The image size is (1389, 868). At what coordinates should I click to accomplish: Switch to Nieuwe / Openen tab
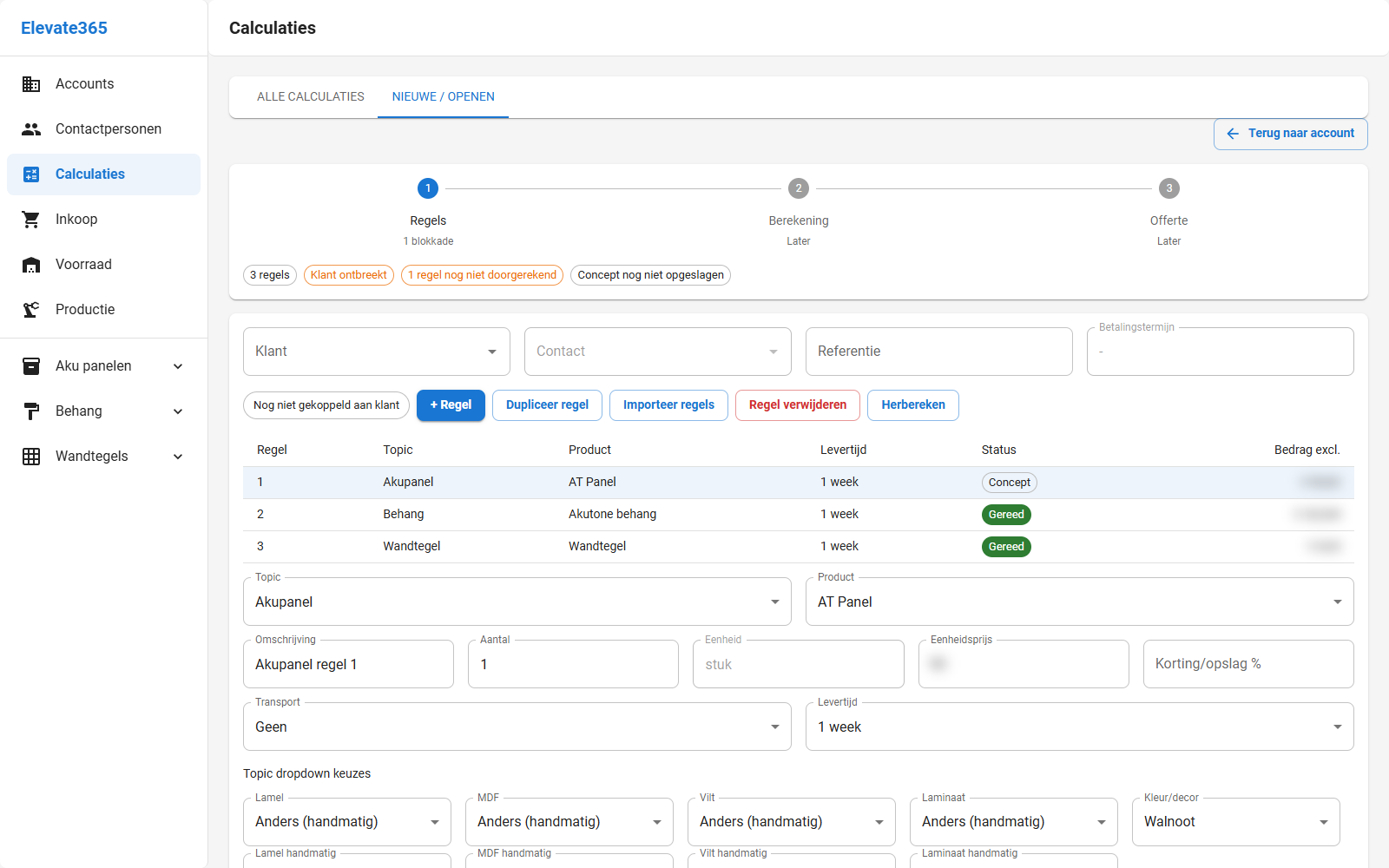pyautogui.click(x=444, y=97)
